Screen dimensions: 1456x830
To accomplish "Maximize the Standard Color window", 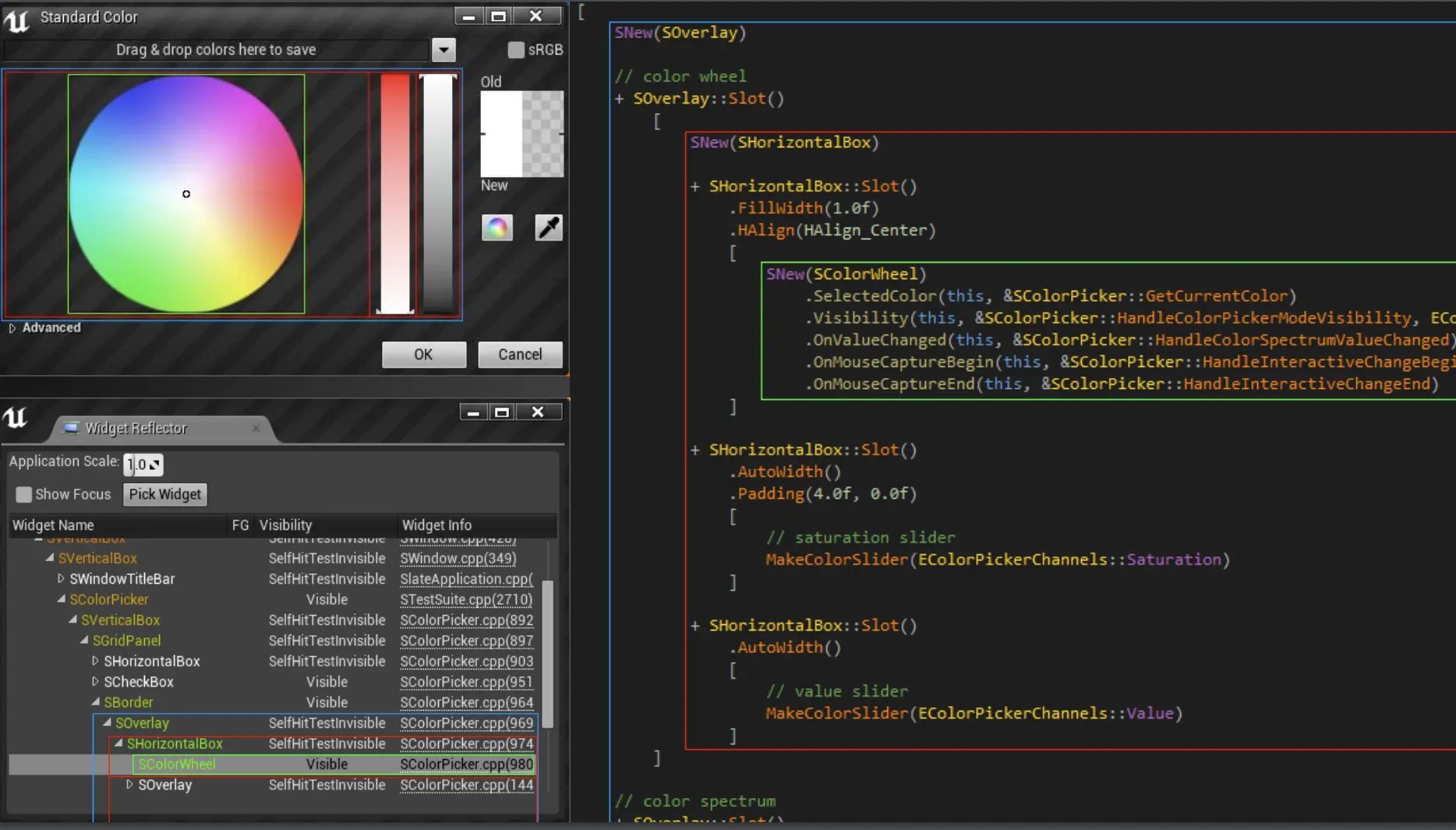I will (x=499, y=16).
